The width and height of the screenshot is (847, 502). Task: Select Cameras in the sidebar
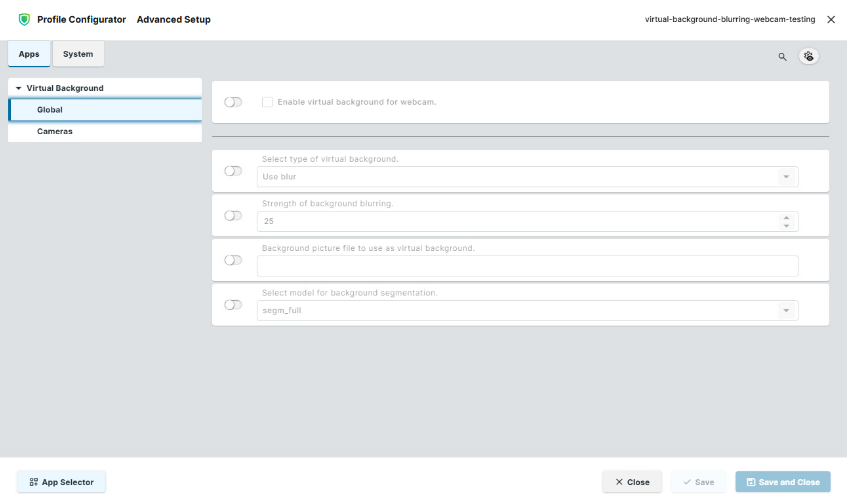point(54,131)
